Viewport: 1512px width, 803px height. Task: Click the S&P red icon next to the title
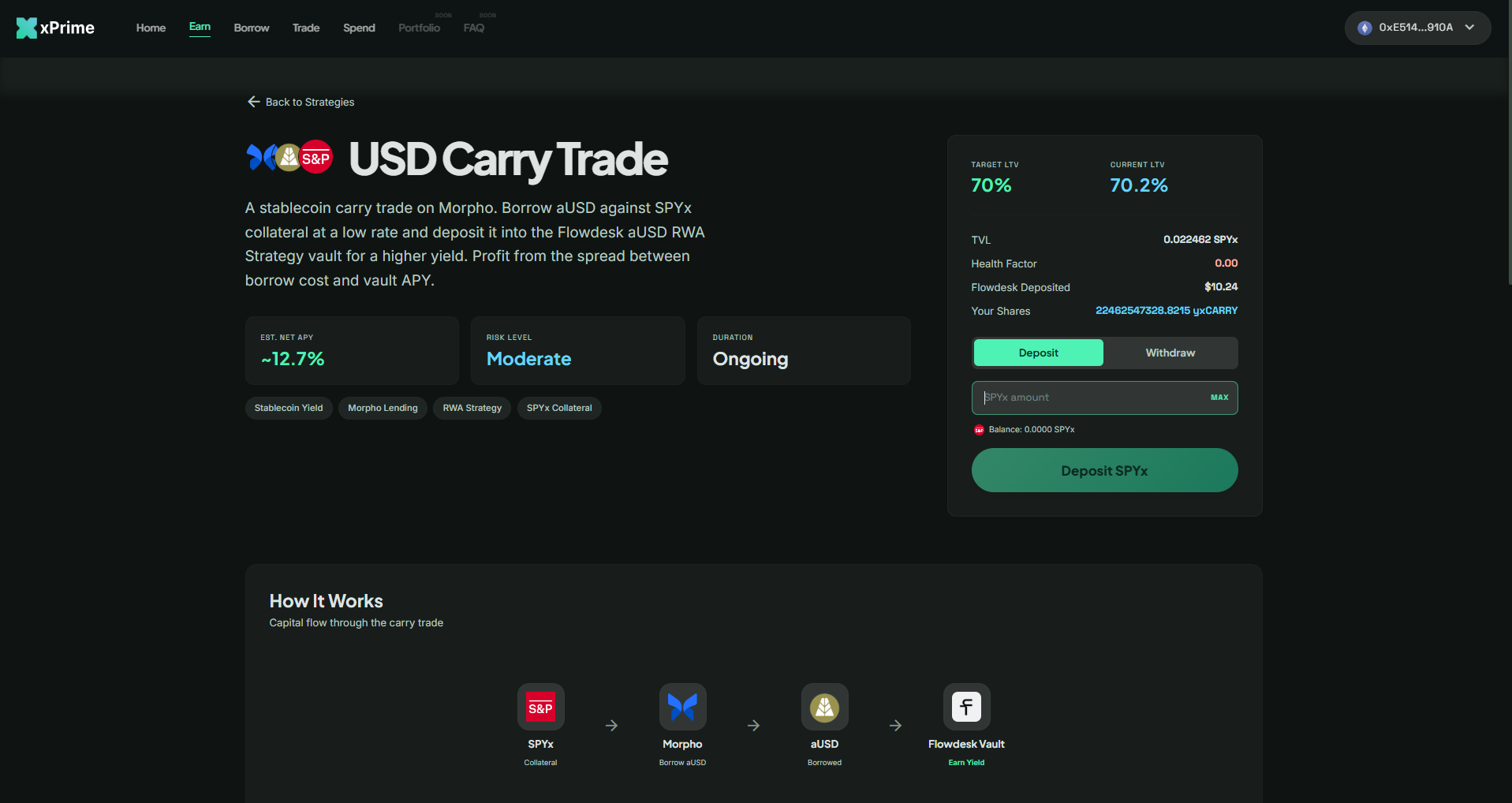pyautogui.click(x=316, y=158)
